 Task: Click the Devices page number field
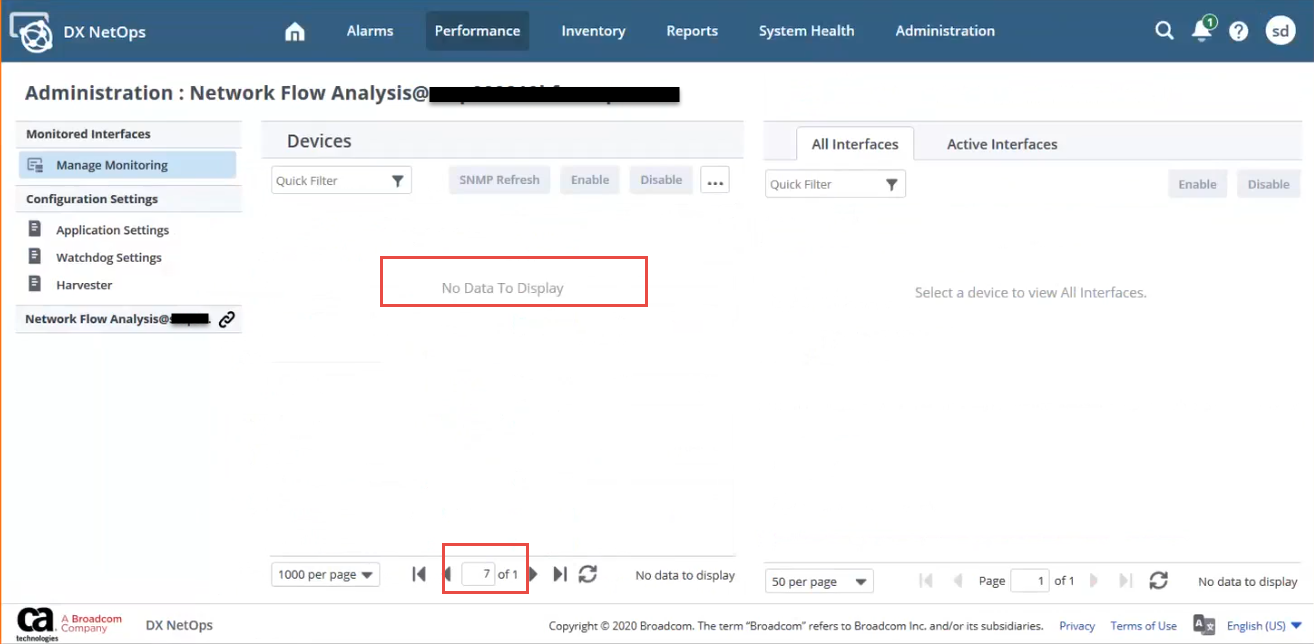478,574
